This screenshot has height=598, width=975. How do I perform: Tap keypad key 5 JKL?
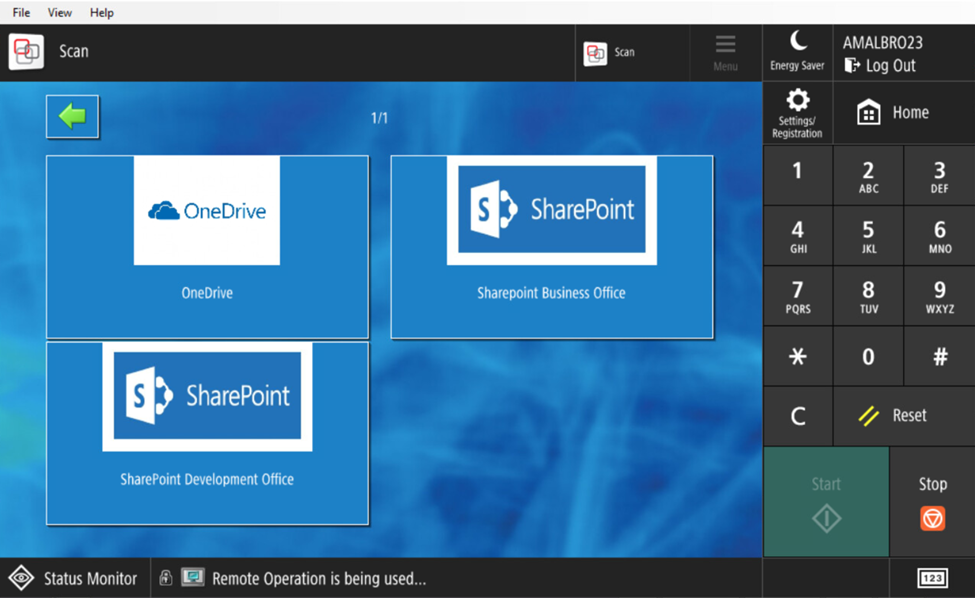coord(868,236)
